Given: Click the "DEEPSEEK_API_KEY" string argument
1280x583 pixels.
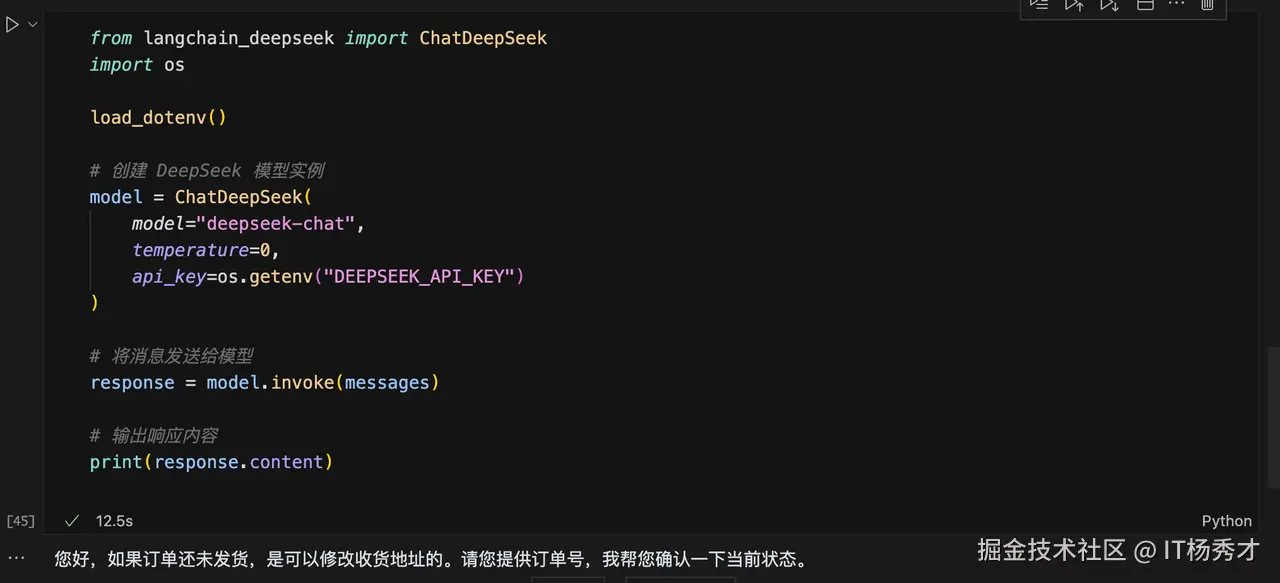Looking at the screenshot, I should click(x=418, y=276).
